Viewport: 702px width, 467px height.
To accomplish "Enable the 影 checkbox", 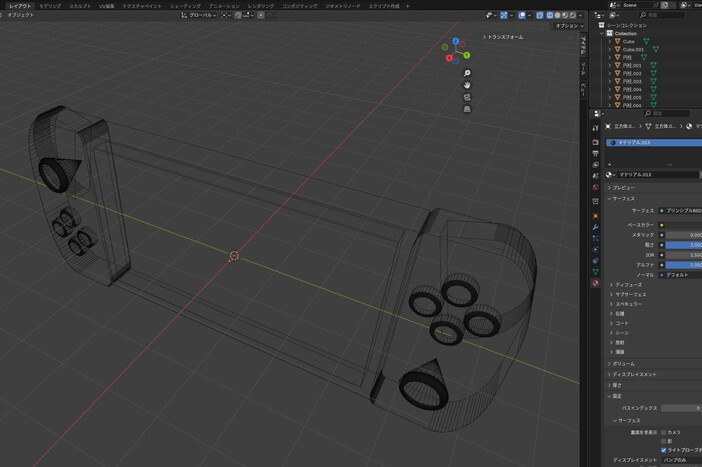I will point(664,441).
